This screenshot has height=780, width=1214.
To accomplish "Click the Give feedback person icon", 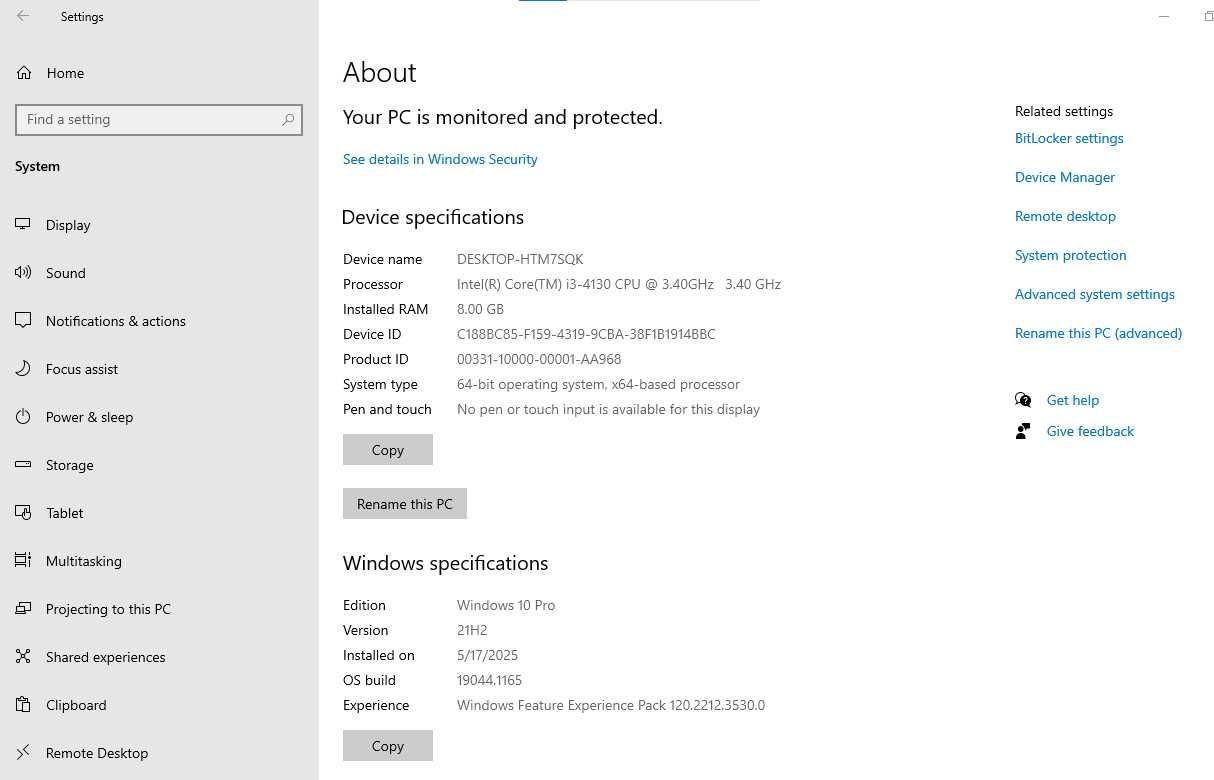I will (1023, 431).
